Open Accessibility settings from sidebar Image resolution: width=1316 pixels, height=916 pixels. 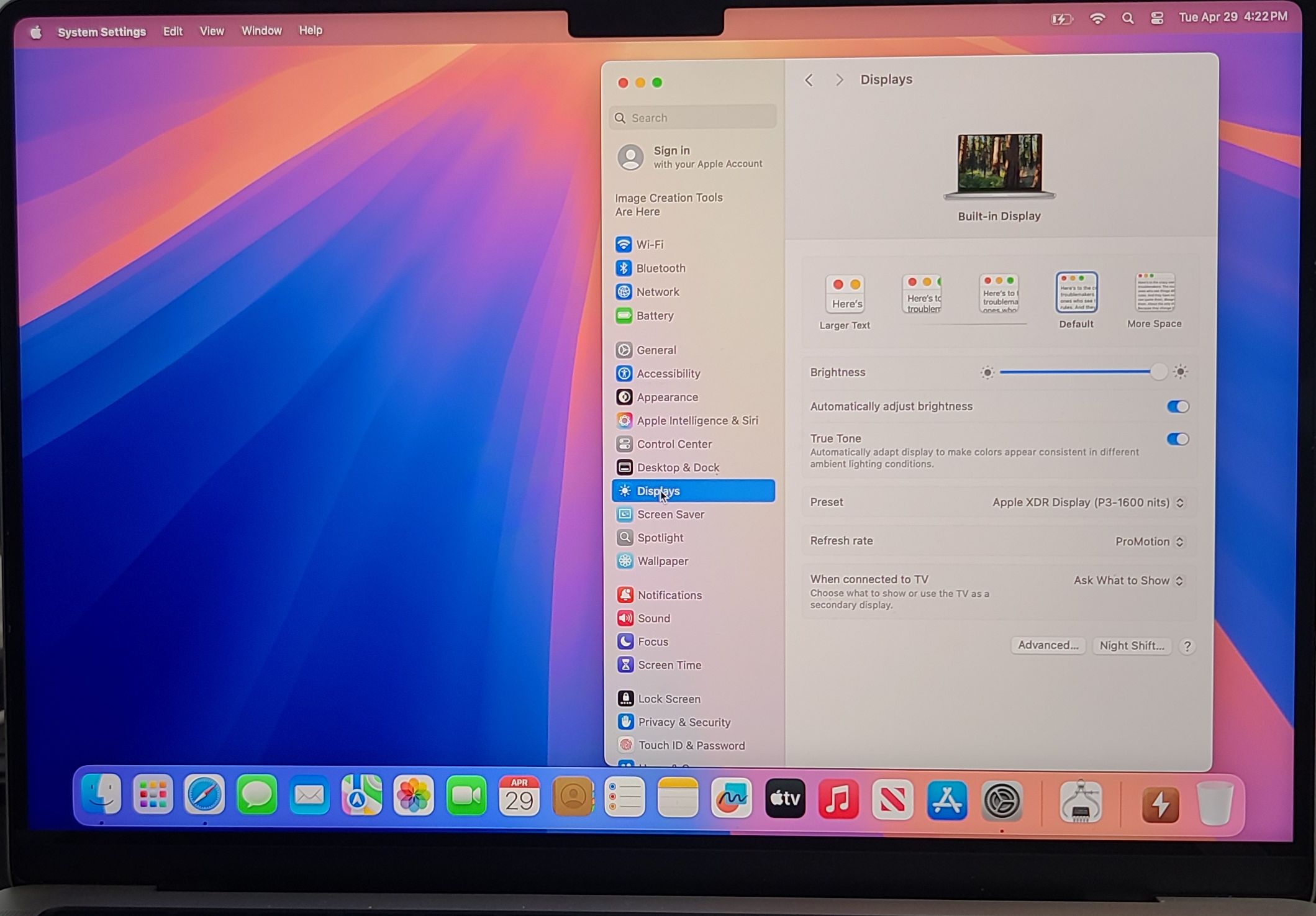coord(668,374)
